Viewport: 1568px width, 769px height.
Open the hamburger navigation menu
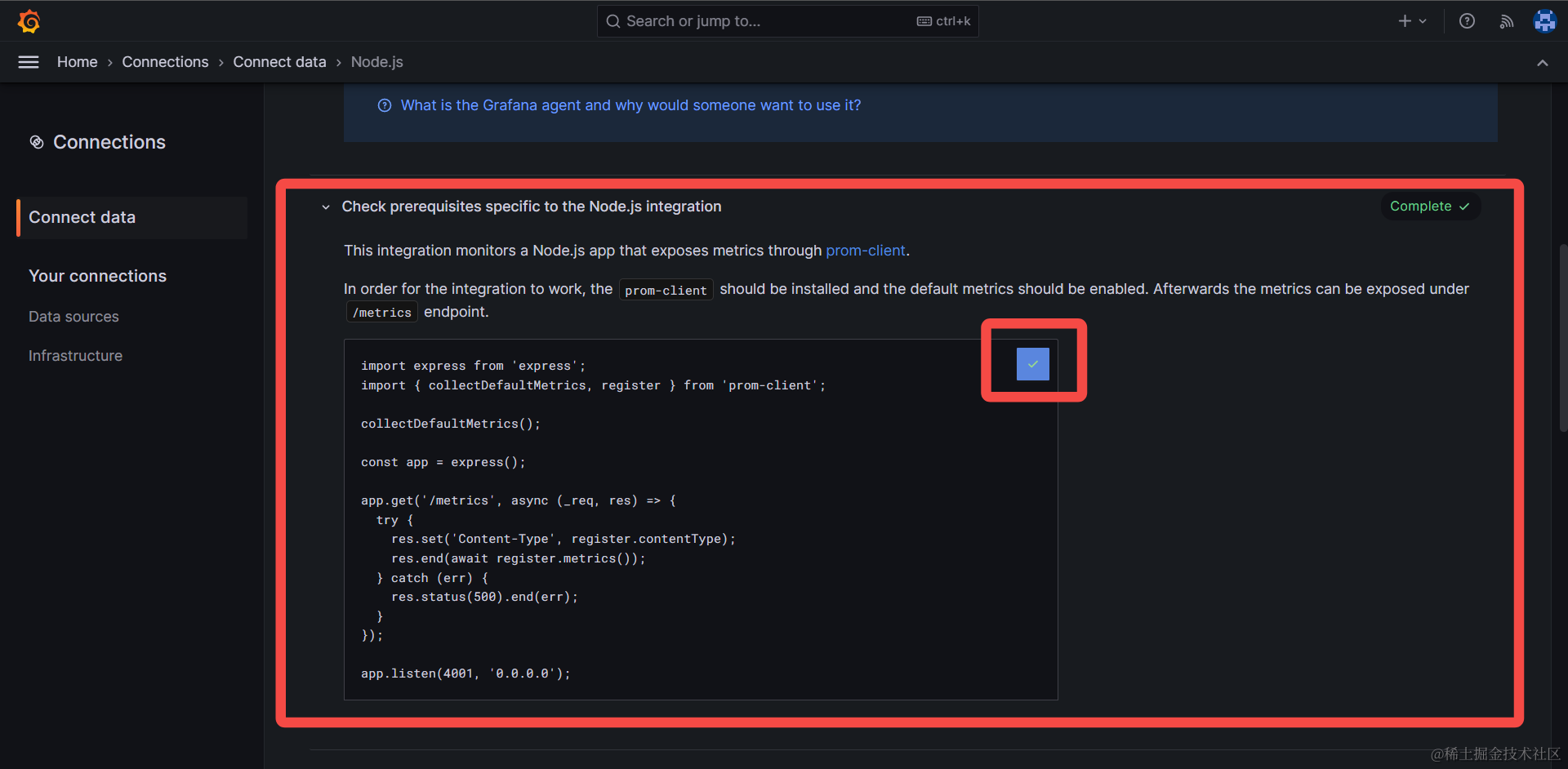29,62
